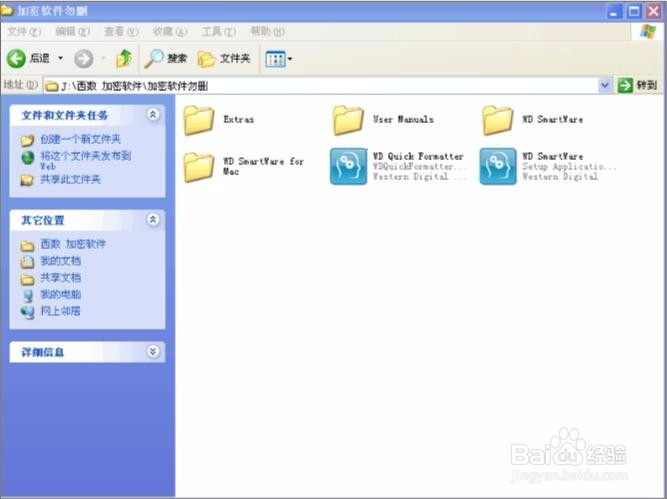
Task: Click the WD SmartWare for Mac name label
Action: 263,166
